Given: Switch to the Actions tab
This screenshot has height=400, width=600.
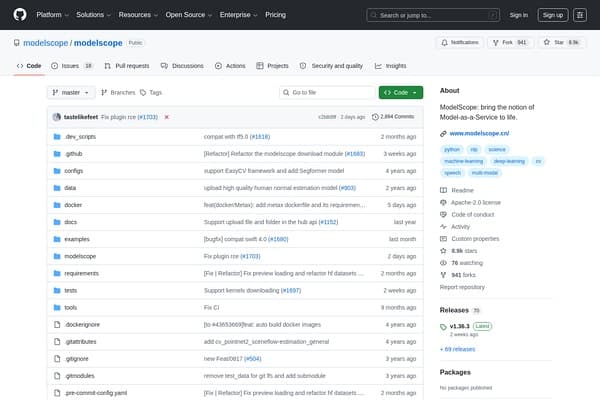Looking at the screenshot, I should point(230,66).
